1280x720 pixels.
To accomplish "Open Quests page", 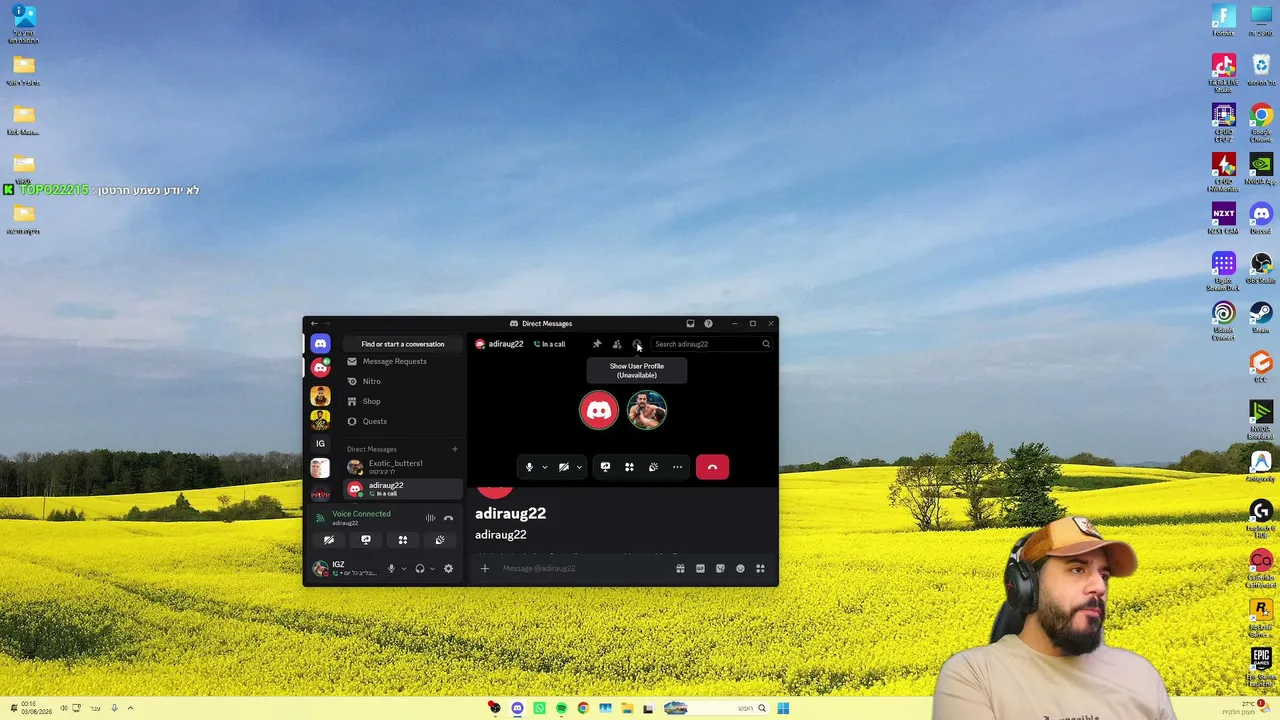I will (x=403, y=421).
